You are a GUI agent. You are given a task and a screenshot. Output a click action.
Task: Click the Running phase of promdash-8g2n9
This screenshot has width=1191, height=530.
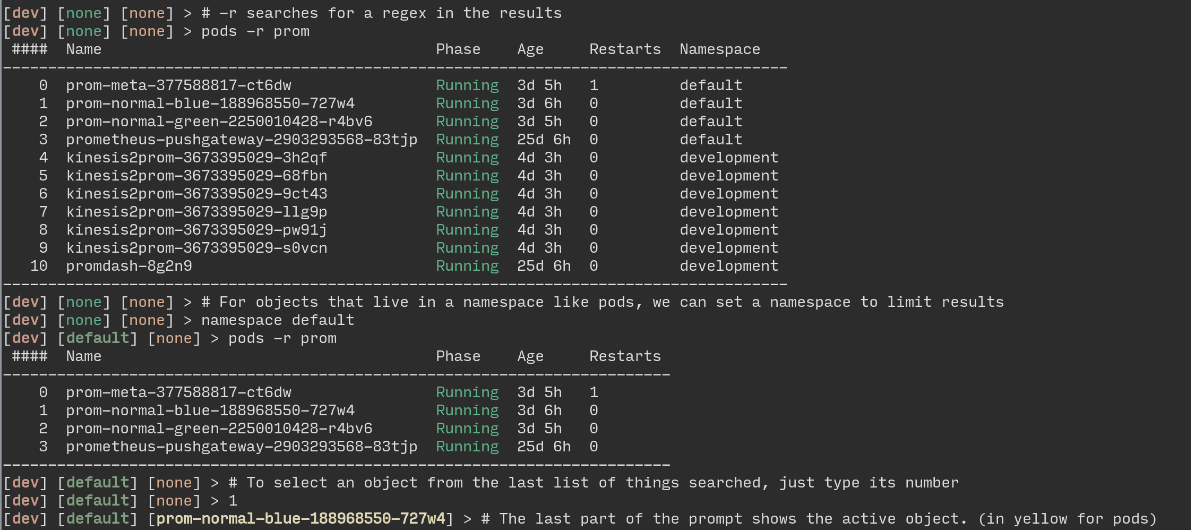[467, 266]
